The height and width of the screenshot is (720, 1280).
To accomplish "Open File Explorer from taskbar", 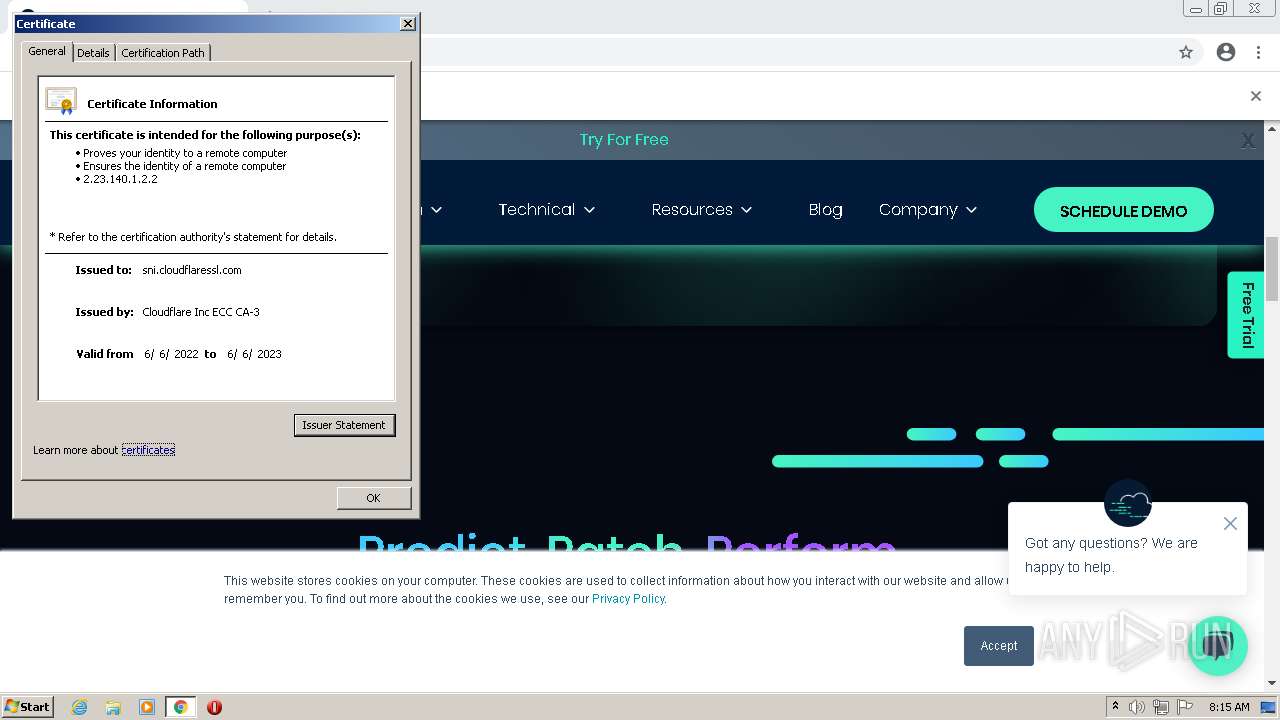I will tap(113, 707).
